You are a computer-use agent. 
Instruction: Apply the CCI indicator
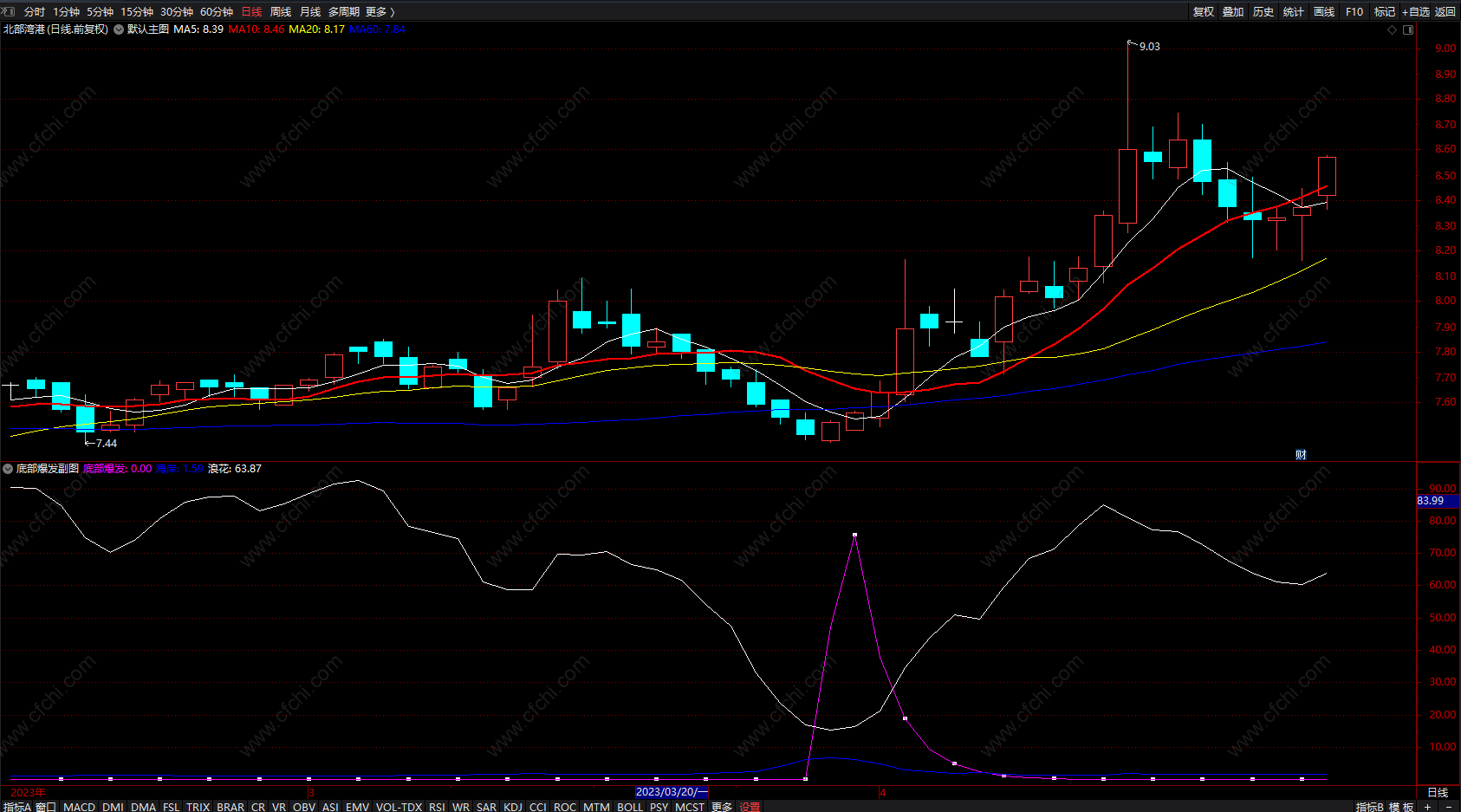[x=537, y=807]
